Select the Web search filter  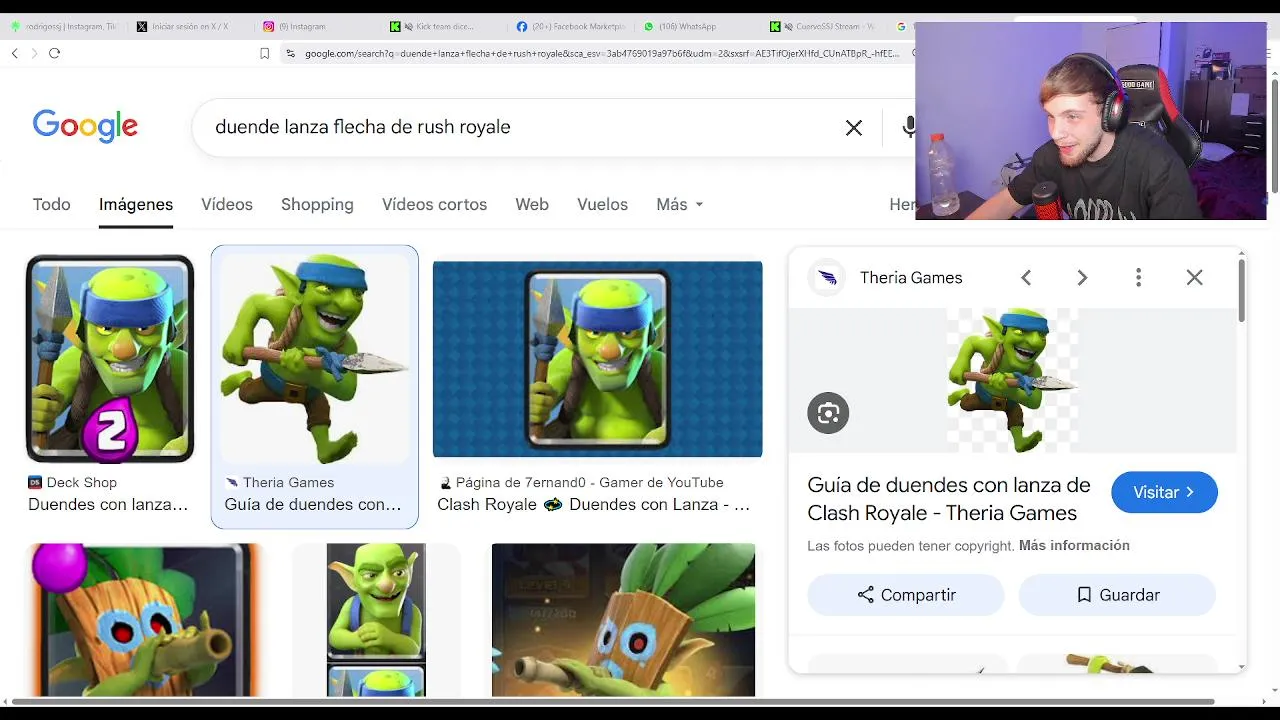(532, 204)
